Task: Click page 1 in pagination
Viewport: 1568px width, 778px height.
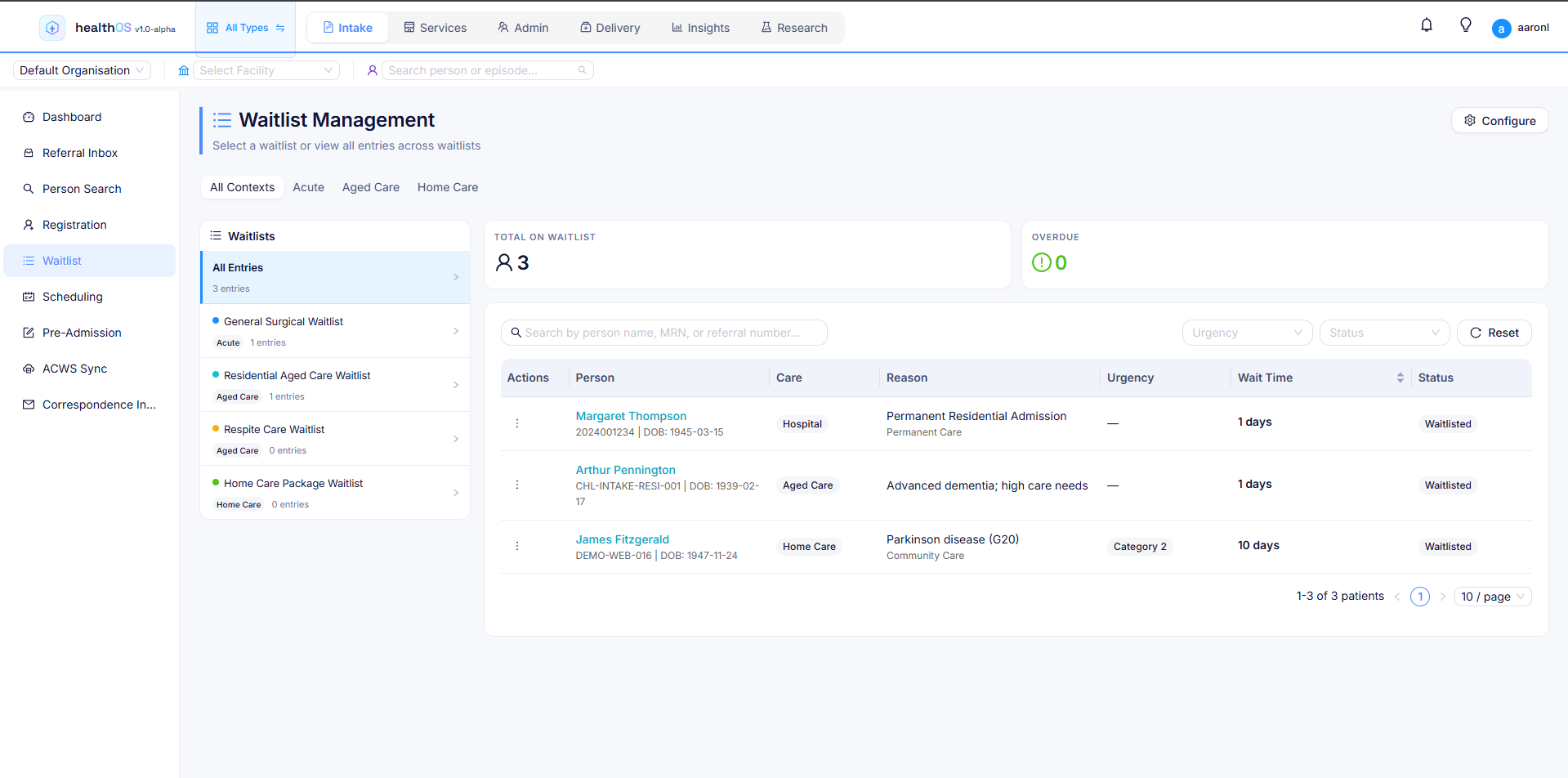Action: pyautogui.click(x=1420, y=597)
